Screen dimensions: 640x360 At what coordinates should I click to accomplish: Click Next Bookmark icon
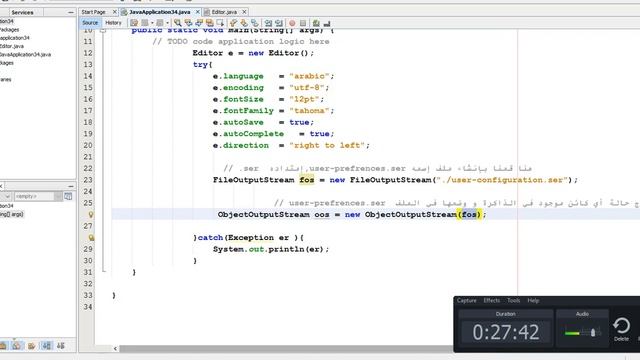point(244,23)
